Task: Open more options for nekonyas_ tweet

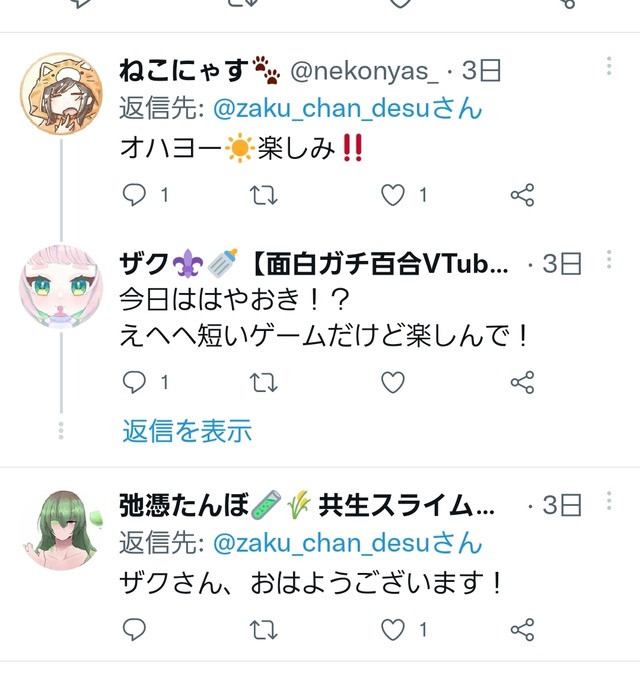Action: click(x=609, y=66)
